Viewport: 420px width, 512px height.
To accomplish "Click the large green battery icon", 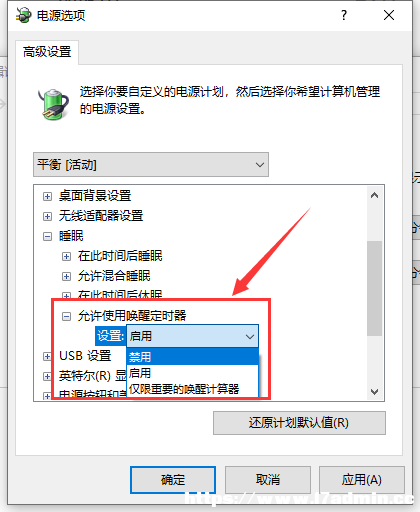I will tap(53, 104).
